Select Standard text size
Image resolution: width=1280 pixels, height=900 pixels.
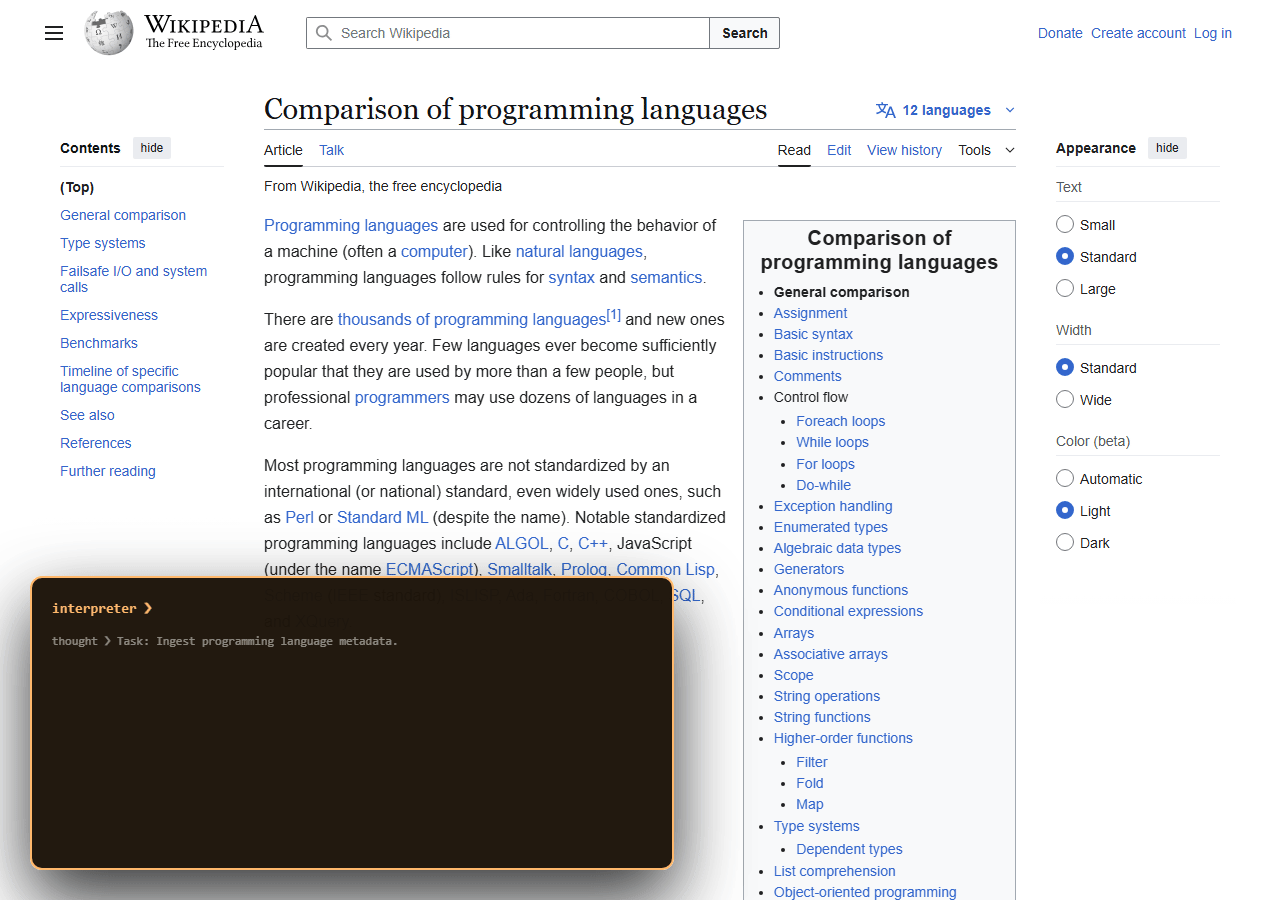pyautogui.click(x=1065, y=257)
